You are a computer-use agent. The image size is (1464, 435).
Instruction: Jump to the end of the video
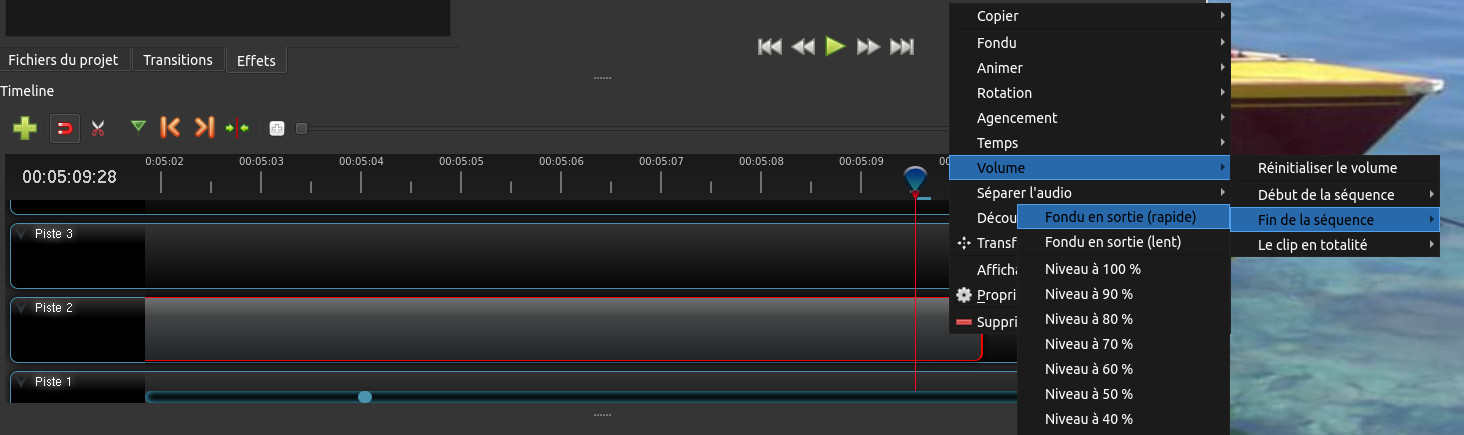click(x=902, y=46)
